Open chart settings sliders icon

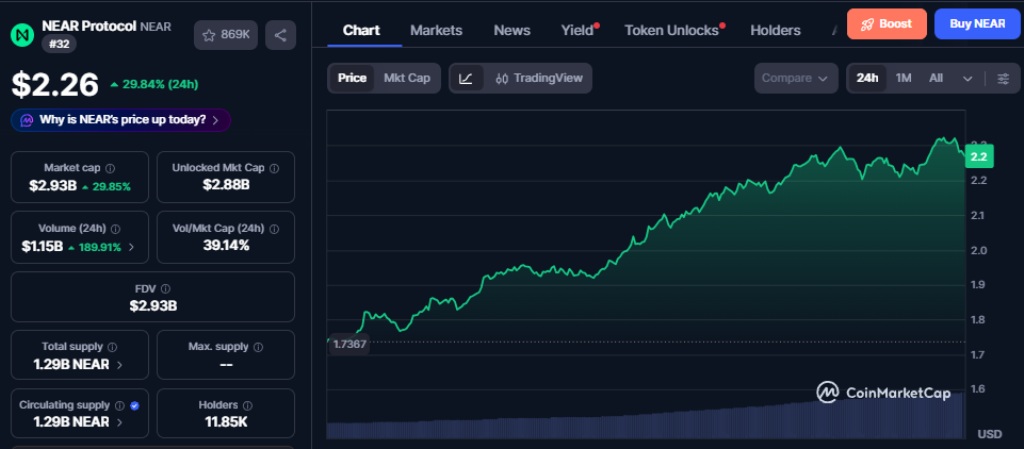[x=1003, y=78]
